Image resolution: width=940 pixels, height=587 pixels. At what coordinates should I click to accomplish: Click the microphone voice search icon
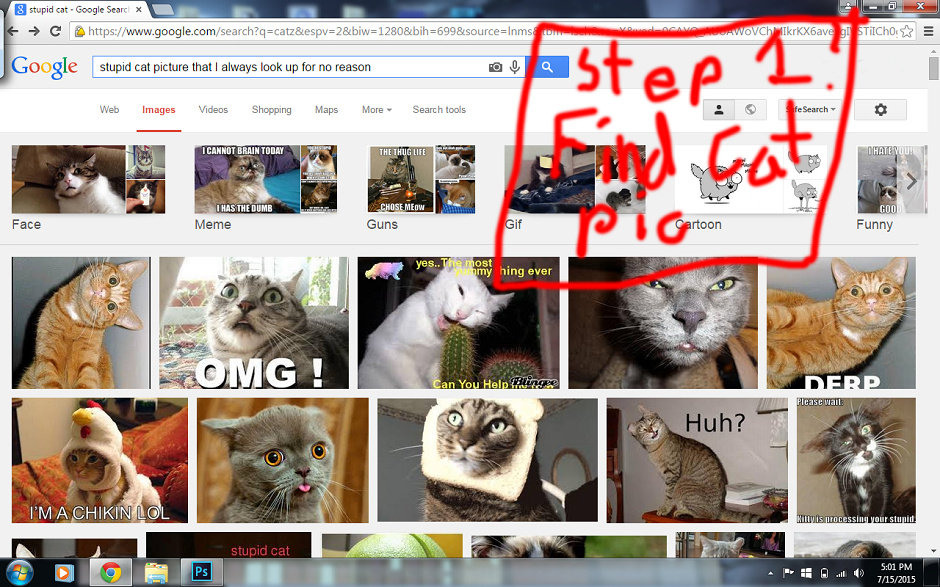tap(515, 67)
